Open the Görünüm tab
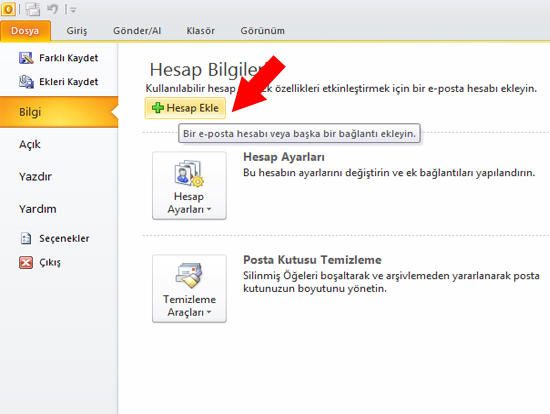This screenshot has height=414, width=550. point(262,31)
